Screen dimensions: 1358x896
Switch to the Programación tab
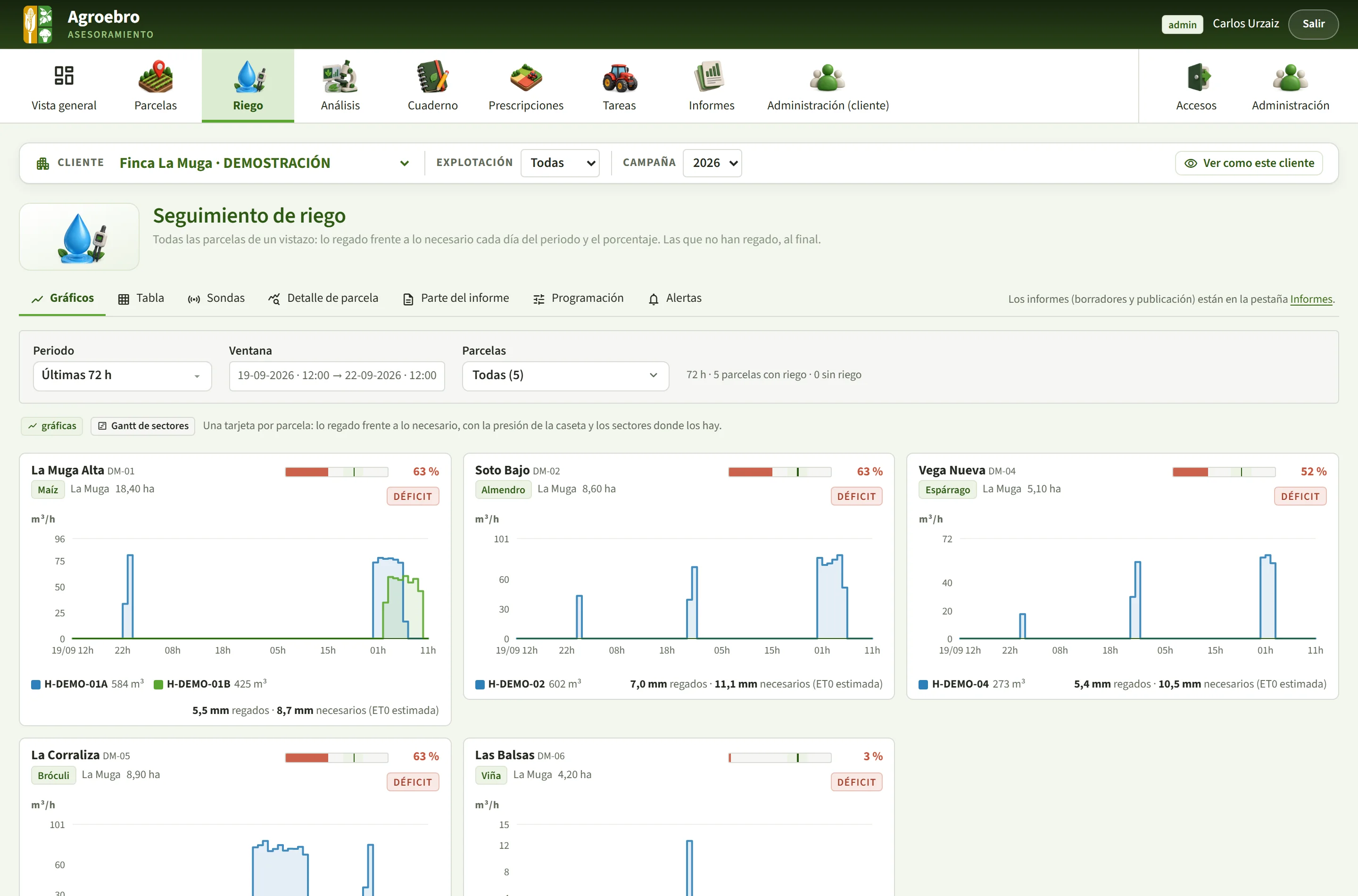[x=578, y=299]
